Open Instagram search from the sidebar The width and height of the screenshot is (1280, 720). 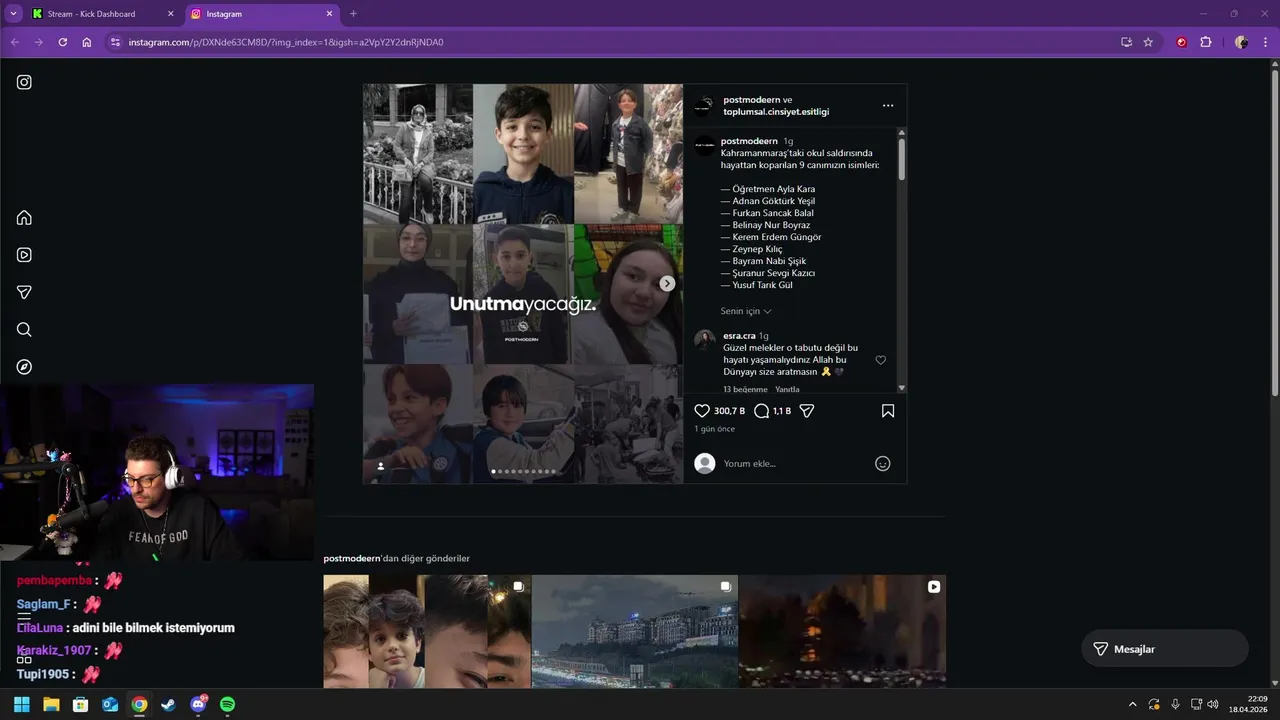pyautogui.click(x=24, y=330)
